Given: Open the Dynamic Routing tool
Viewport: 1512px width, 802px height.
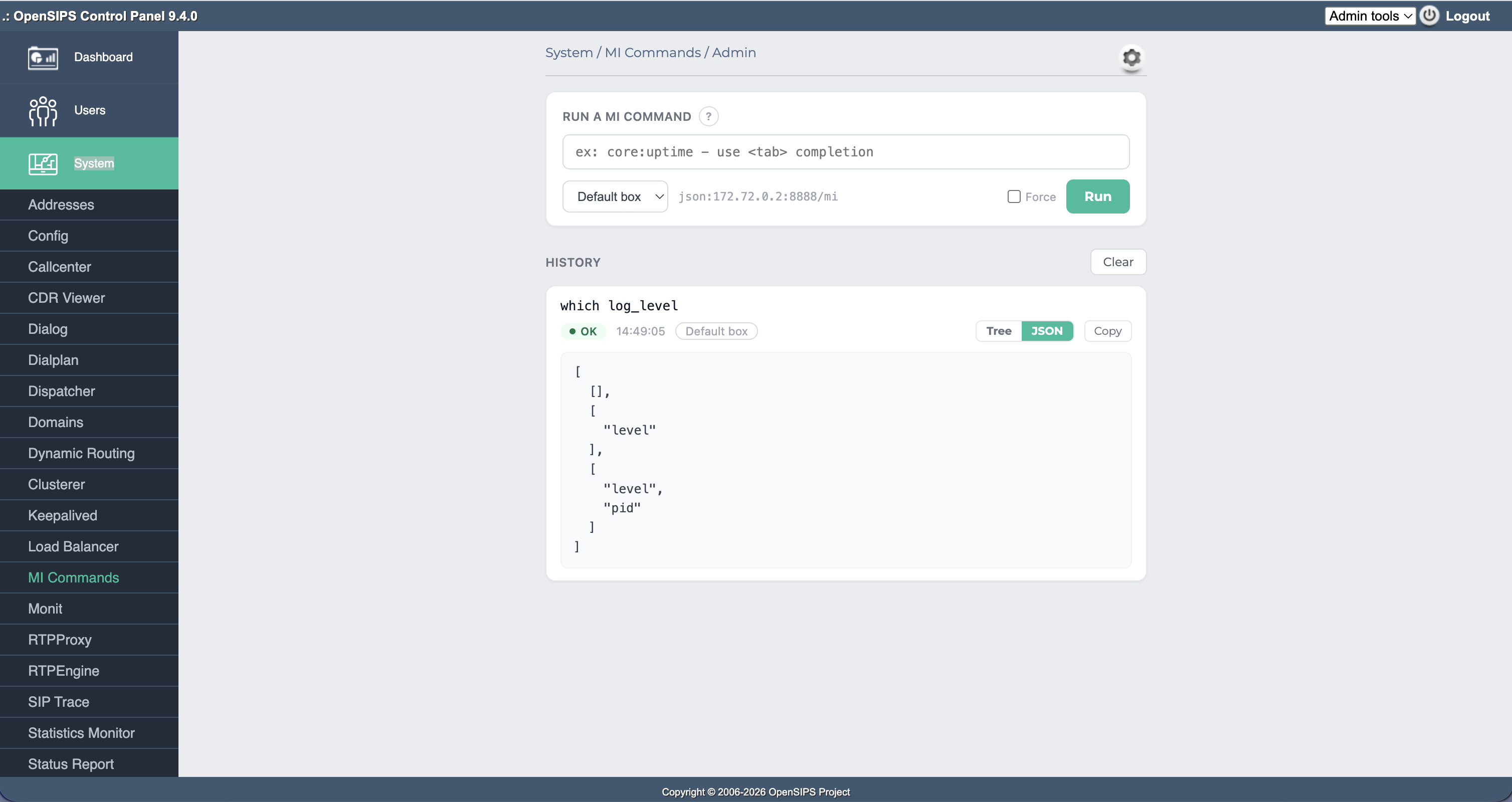Looking at the screenshot, I should [x=89, y=454].
